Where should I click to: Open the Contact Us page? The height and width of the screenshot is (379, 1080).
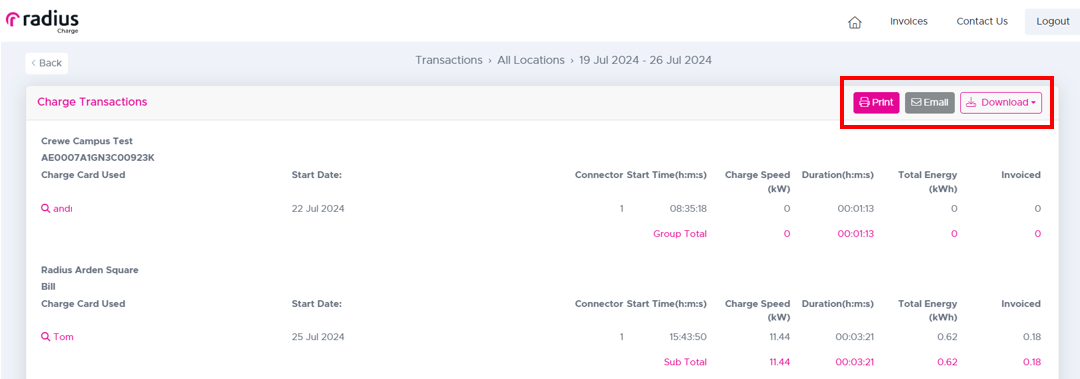(982, 21)
